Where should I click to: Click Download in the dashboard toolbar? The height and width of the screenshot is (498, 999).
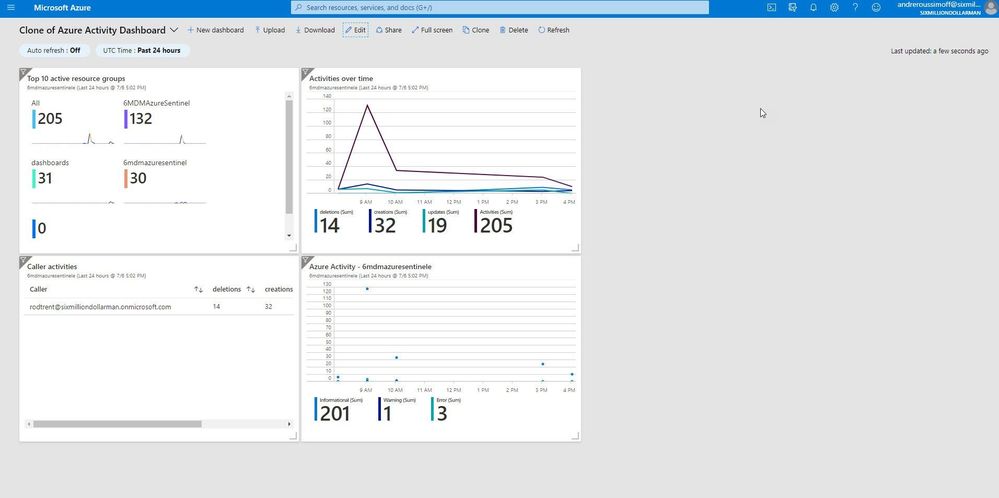(315, 30)
